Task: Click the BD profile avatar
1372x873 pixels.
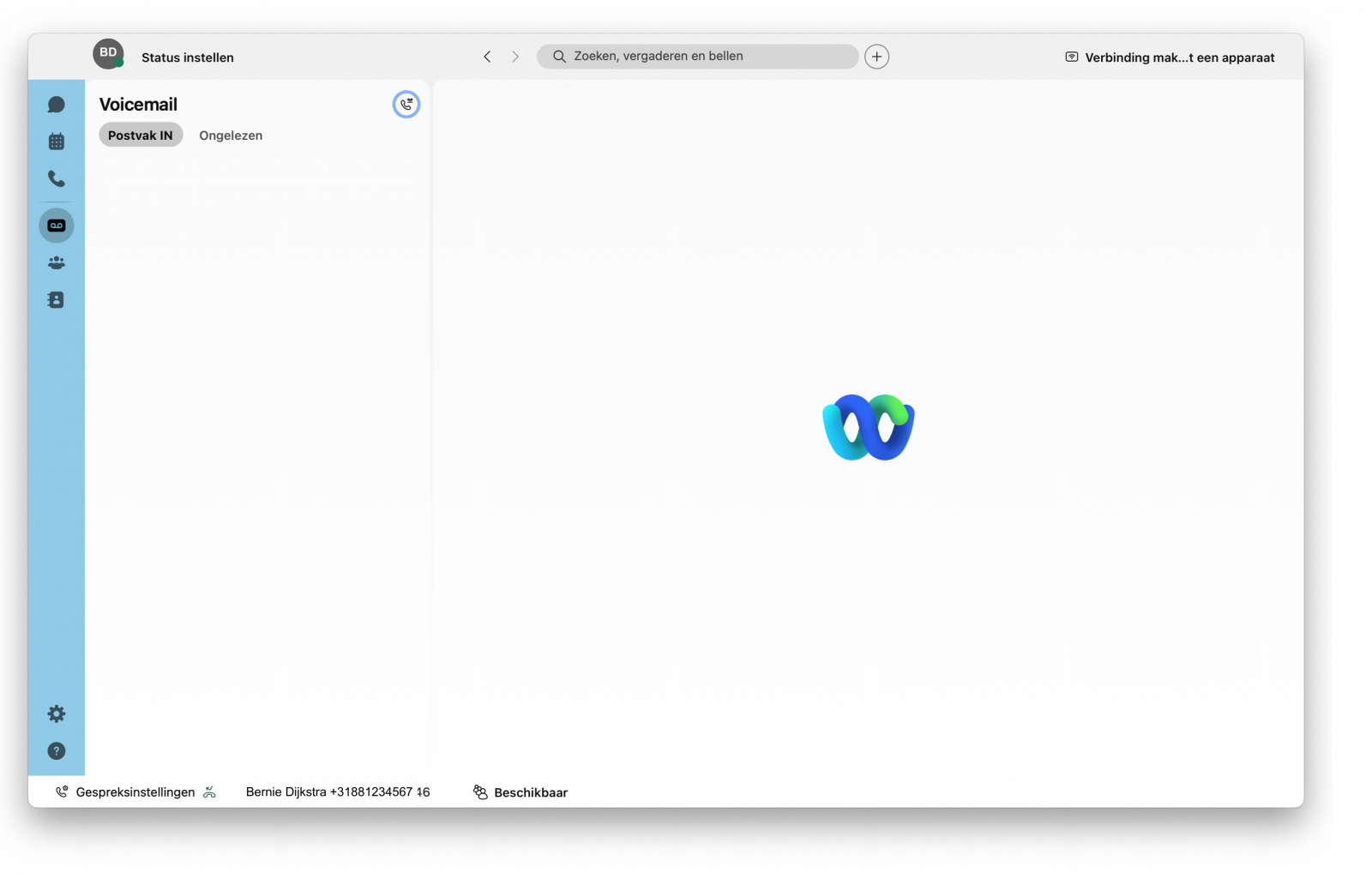Action: (109, 54)
